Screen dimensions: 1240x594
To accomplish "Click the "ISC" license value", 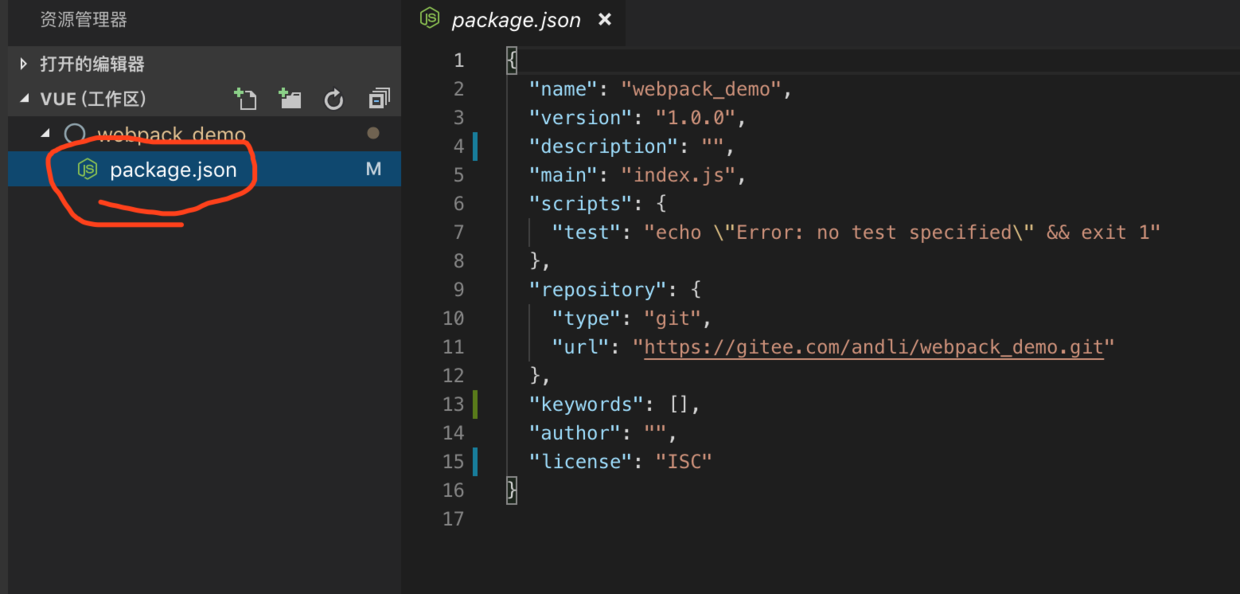I will coord(684,462).
